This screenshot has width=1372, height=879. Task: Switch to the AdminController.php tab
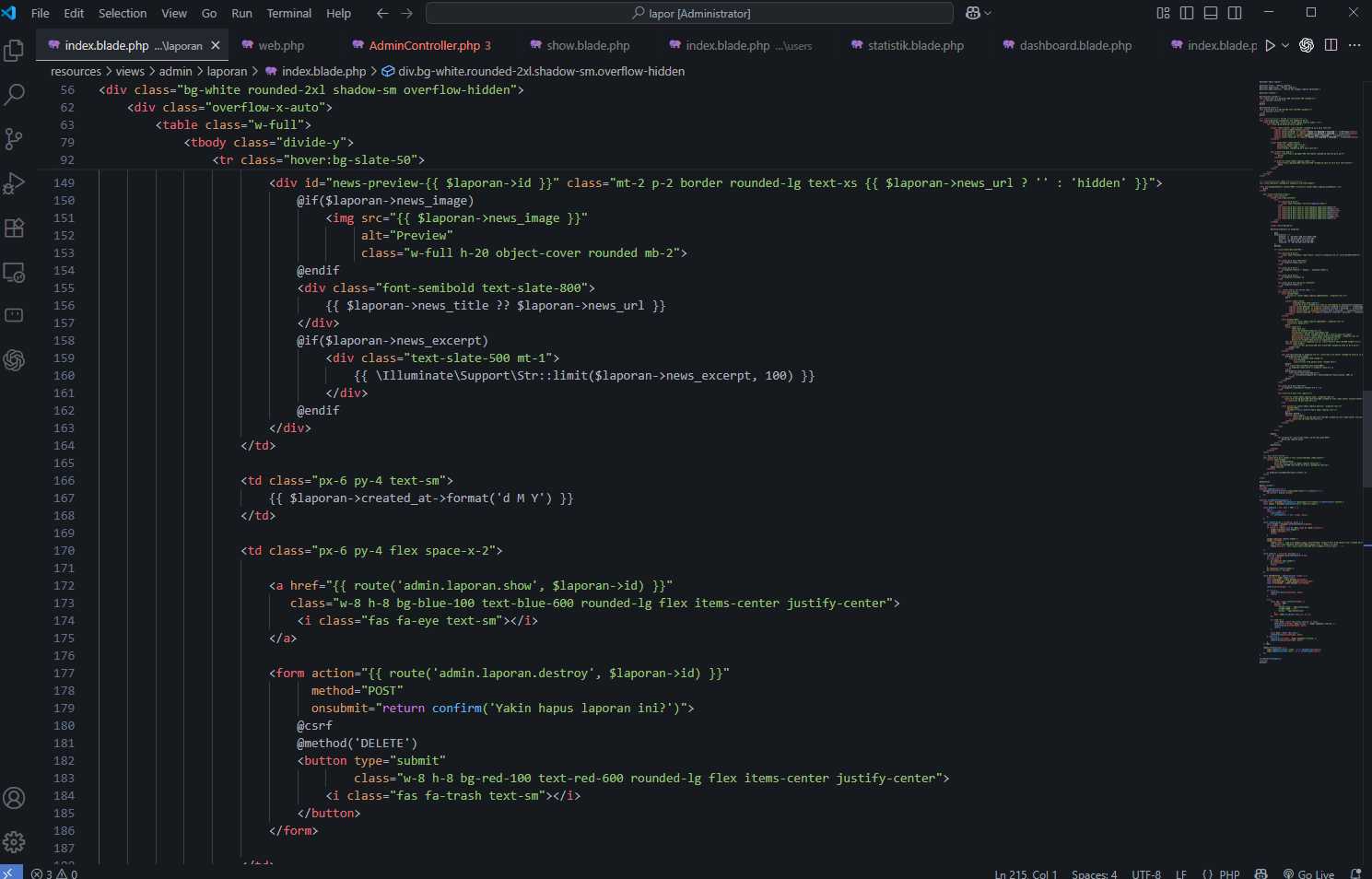(424, 45)
